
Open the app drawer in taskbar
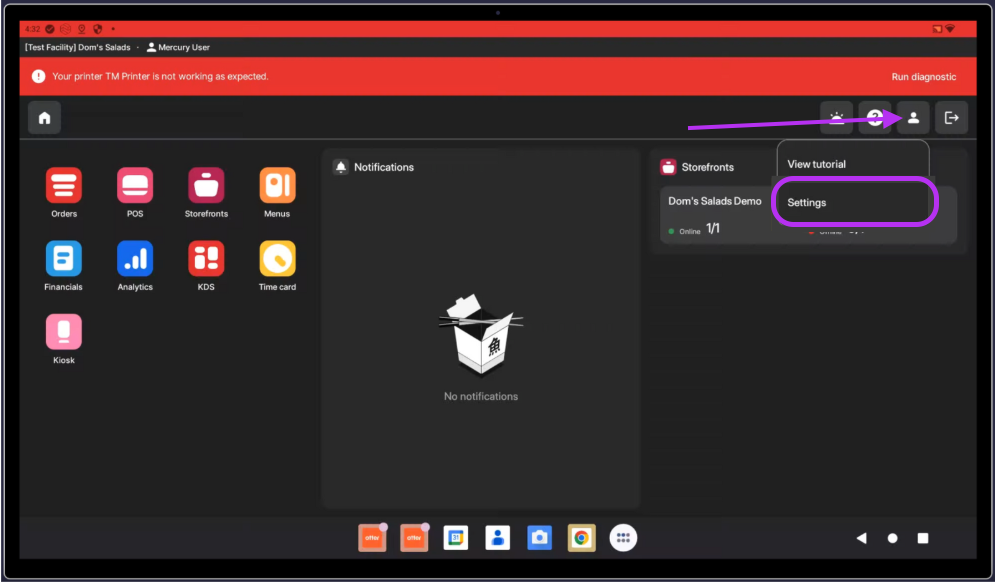click(x=623, y=538)
